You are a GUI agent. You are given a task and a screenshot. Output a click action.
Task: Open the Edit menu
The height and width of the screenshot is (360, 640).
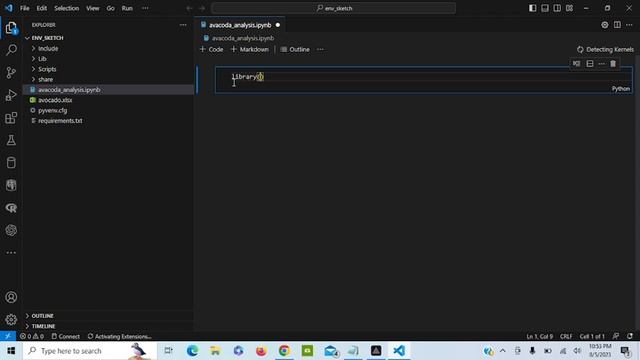point(42,8)
